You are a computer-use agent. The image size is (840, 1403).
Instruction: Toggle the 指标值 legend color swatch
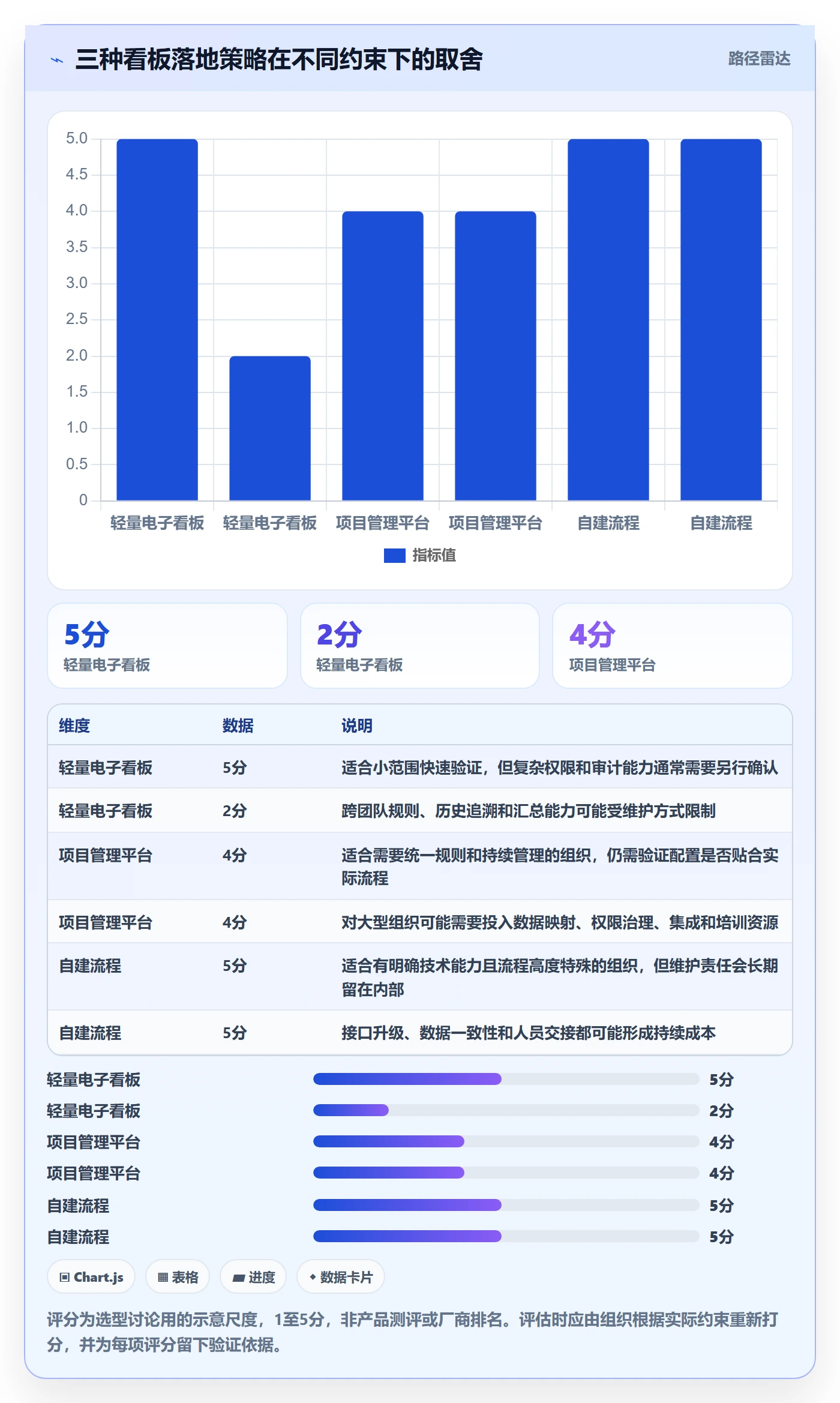[x=394, y=556]
